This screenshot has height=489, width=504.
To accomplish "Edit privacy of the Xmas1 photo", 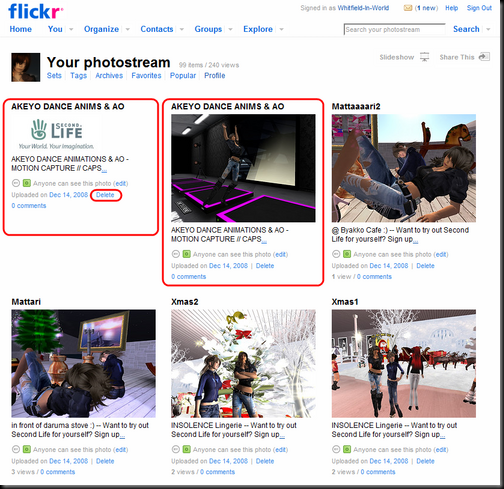I will click(x=441, y=450).
